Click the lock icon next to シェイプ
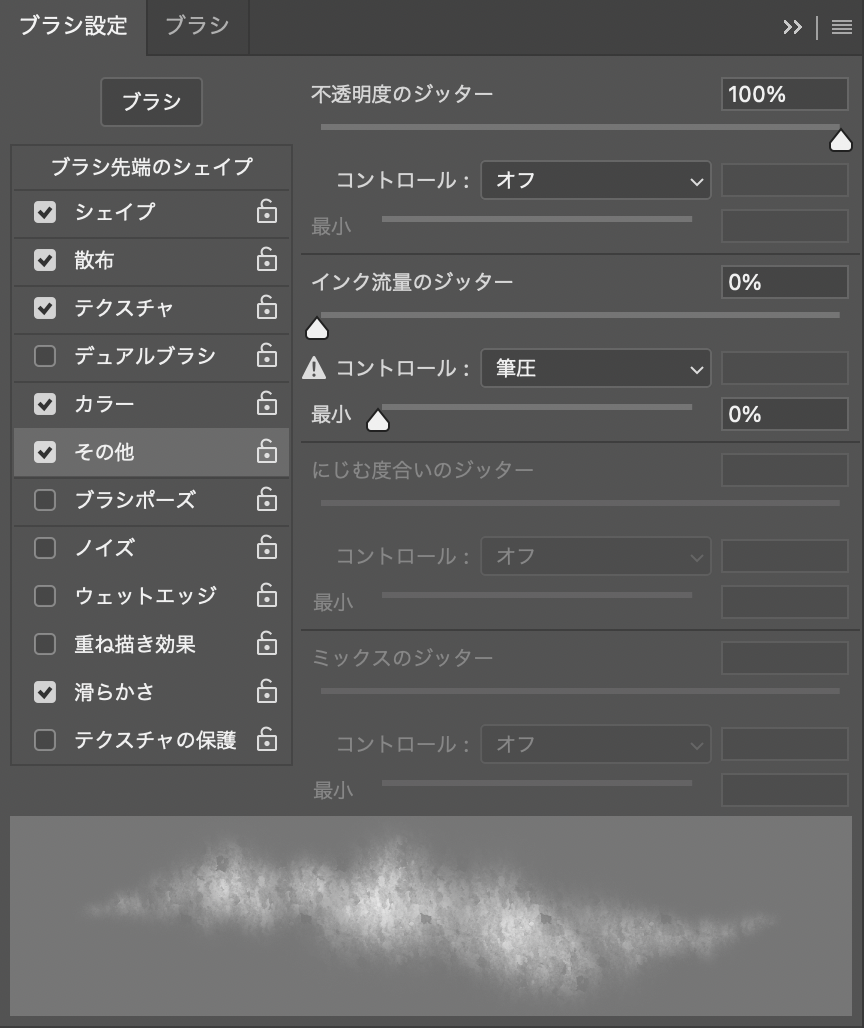This screenshot has width=864, height=1028. coord(266,212)
